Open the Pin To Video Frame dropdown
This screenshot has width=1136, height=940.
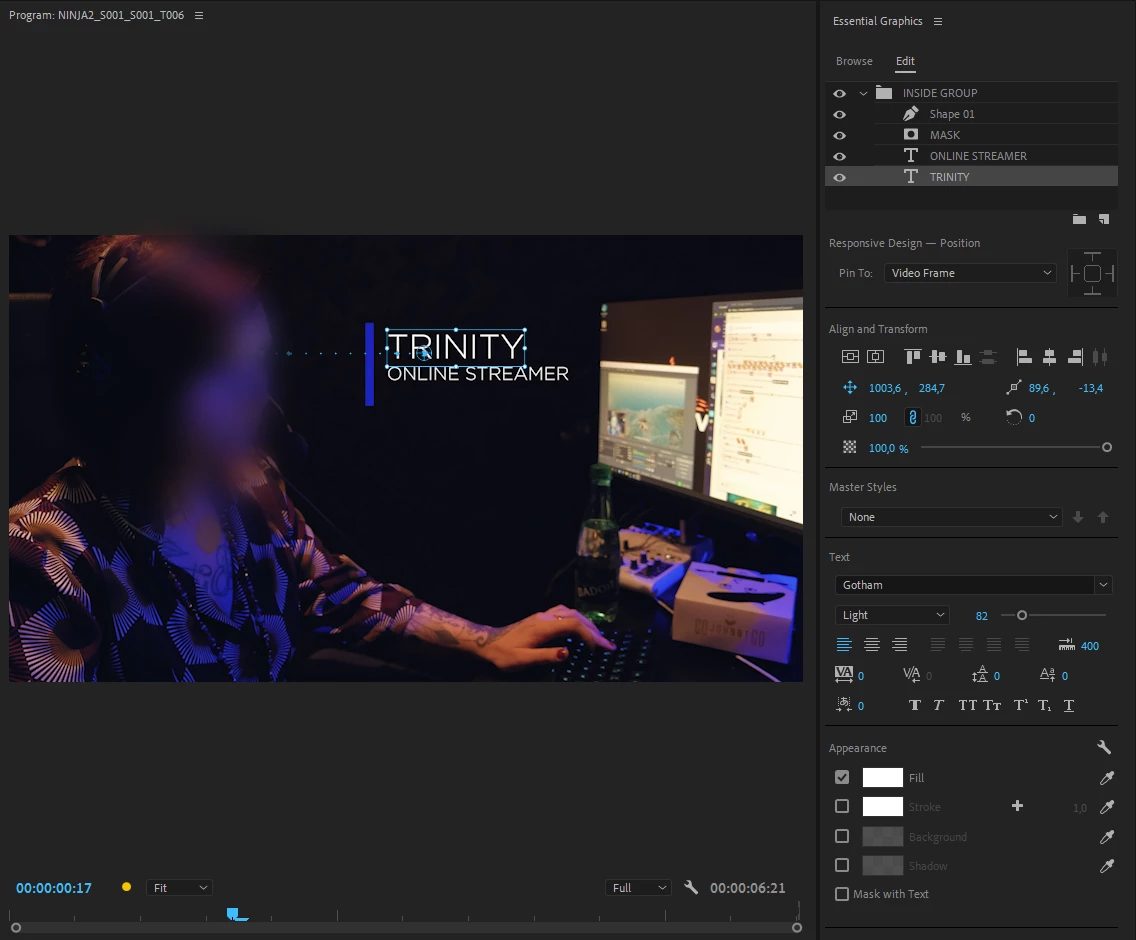click(970, 273)
